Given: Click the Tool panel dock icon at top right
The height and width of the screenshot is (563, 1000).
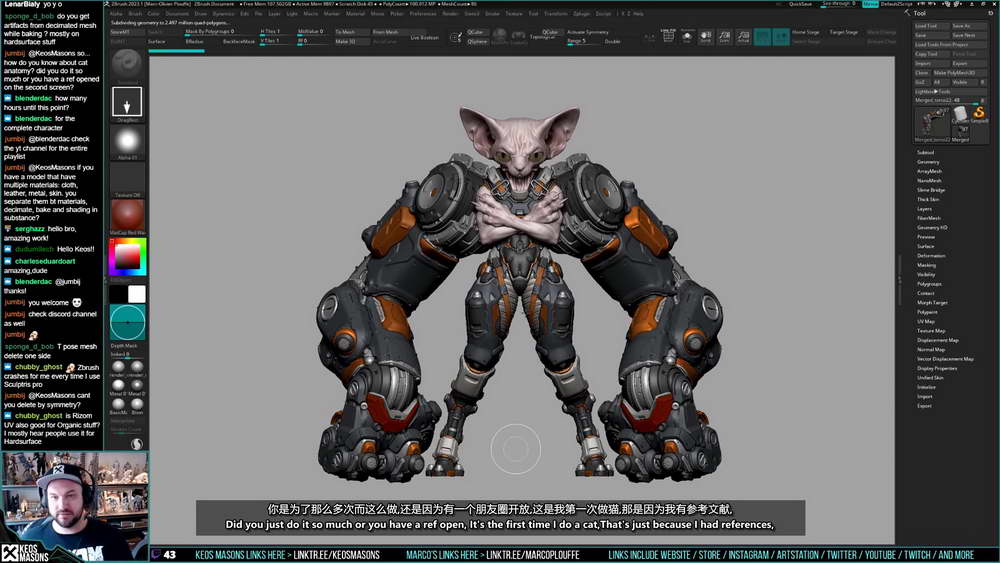Looking at the screenshot, I should pyautogui.click(x=990, y=13).
